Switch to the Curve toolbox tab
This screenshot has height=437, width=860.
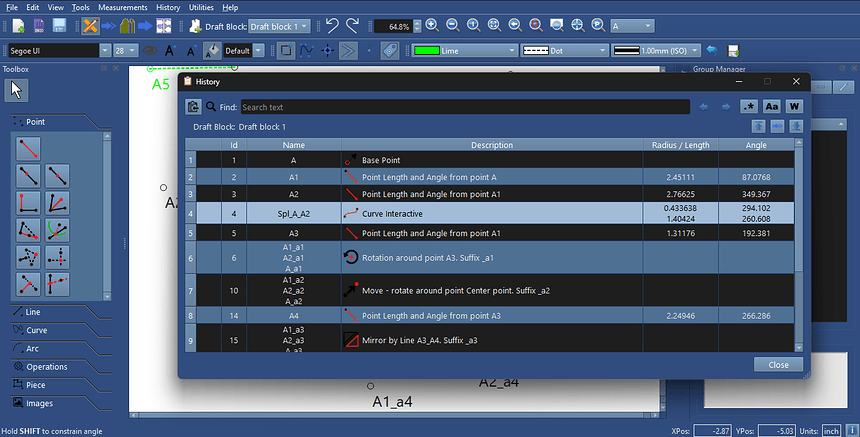pyautogui.click(x=37, y=330)
